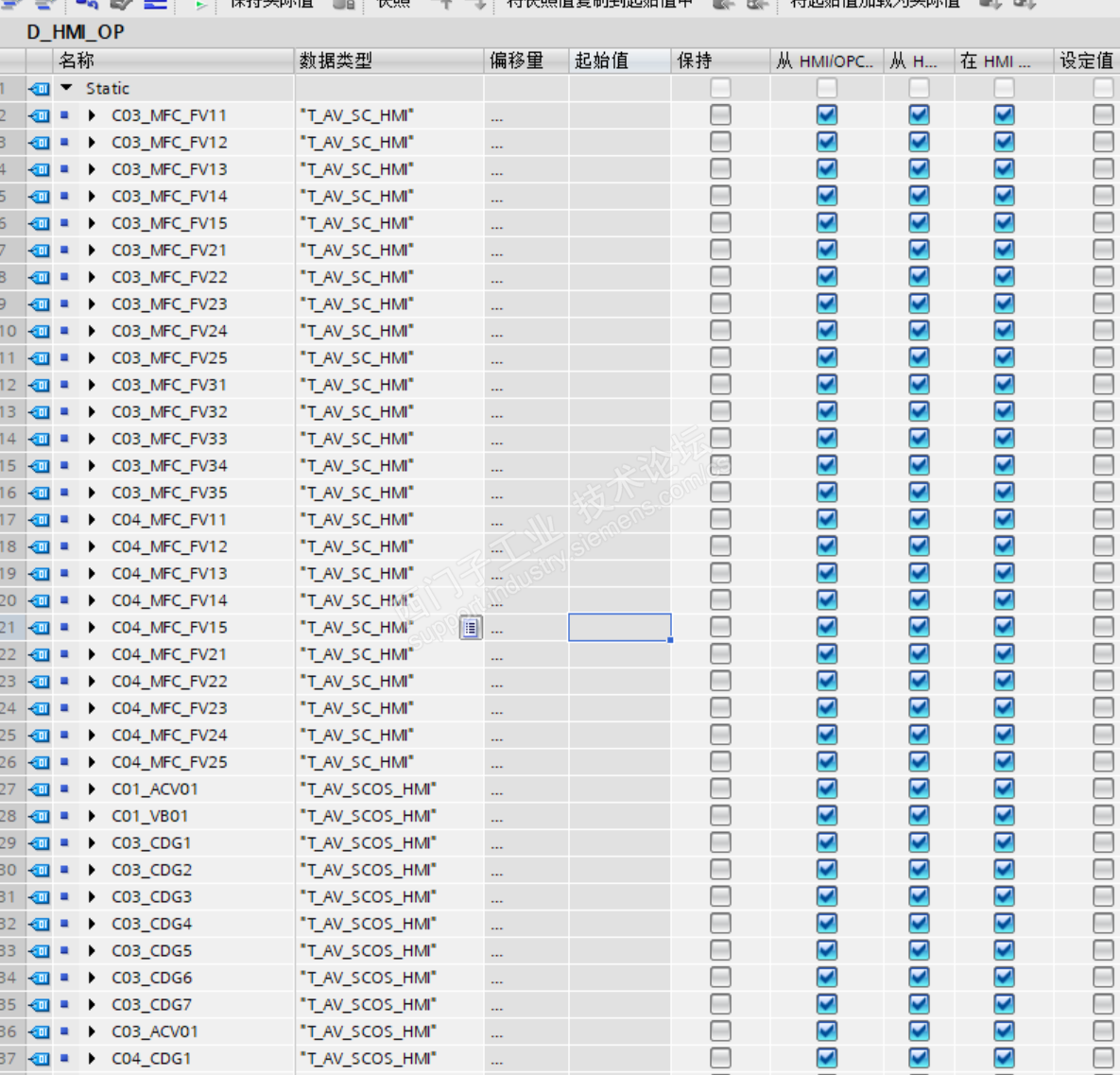Viewport: 1120px width, 1075px height.
Task: Click the 设定值 column header
Action: 1087,61
